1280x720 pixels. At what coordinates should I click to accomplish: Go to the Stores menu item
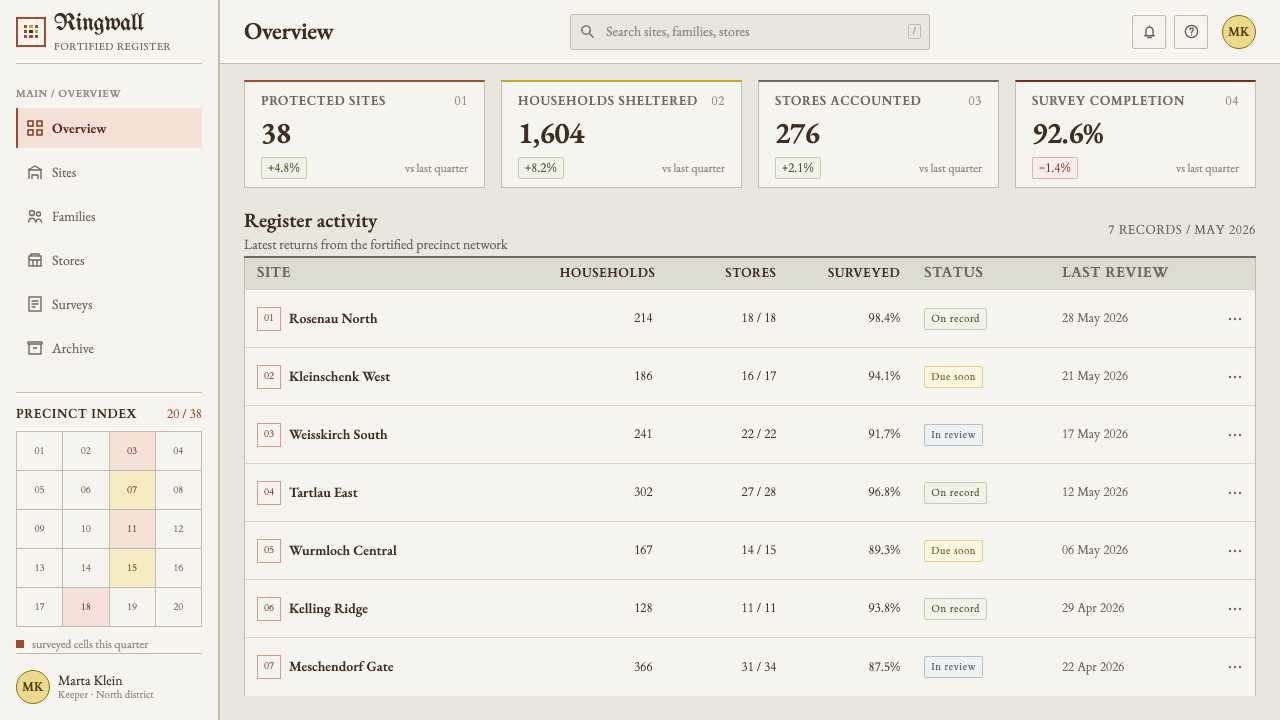pos(109,261)
